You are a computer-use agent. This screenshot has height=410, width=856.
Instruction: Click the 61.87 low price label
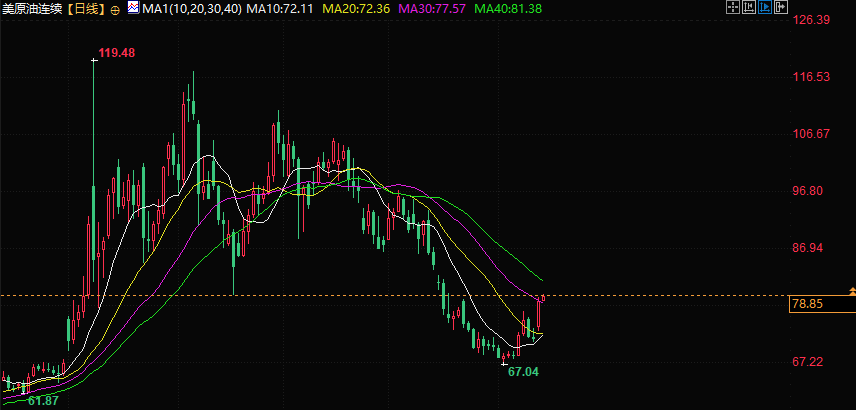tap(43, 400)
